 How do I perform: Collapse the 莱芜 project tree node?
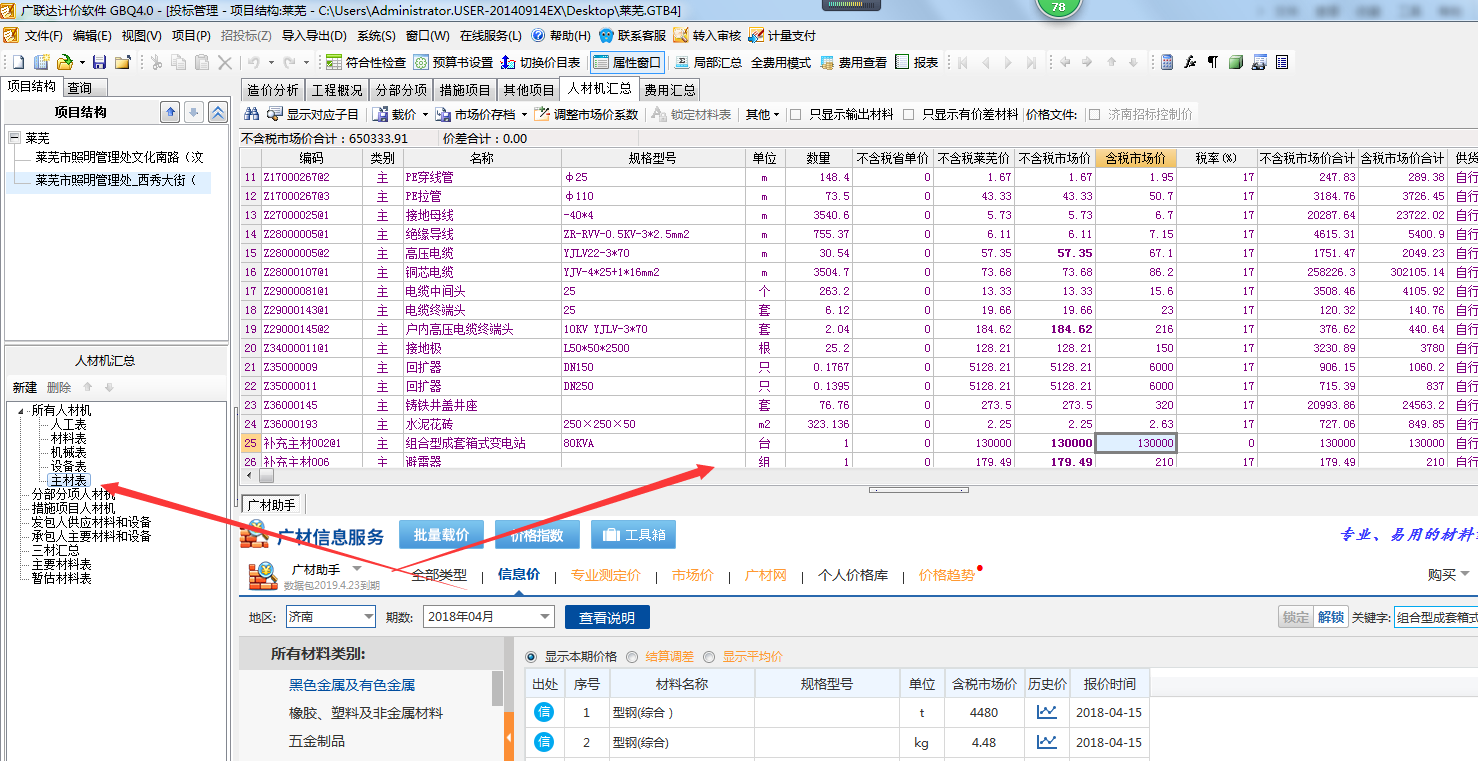click(14, 138)
